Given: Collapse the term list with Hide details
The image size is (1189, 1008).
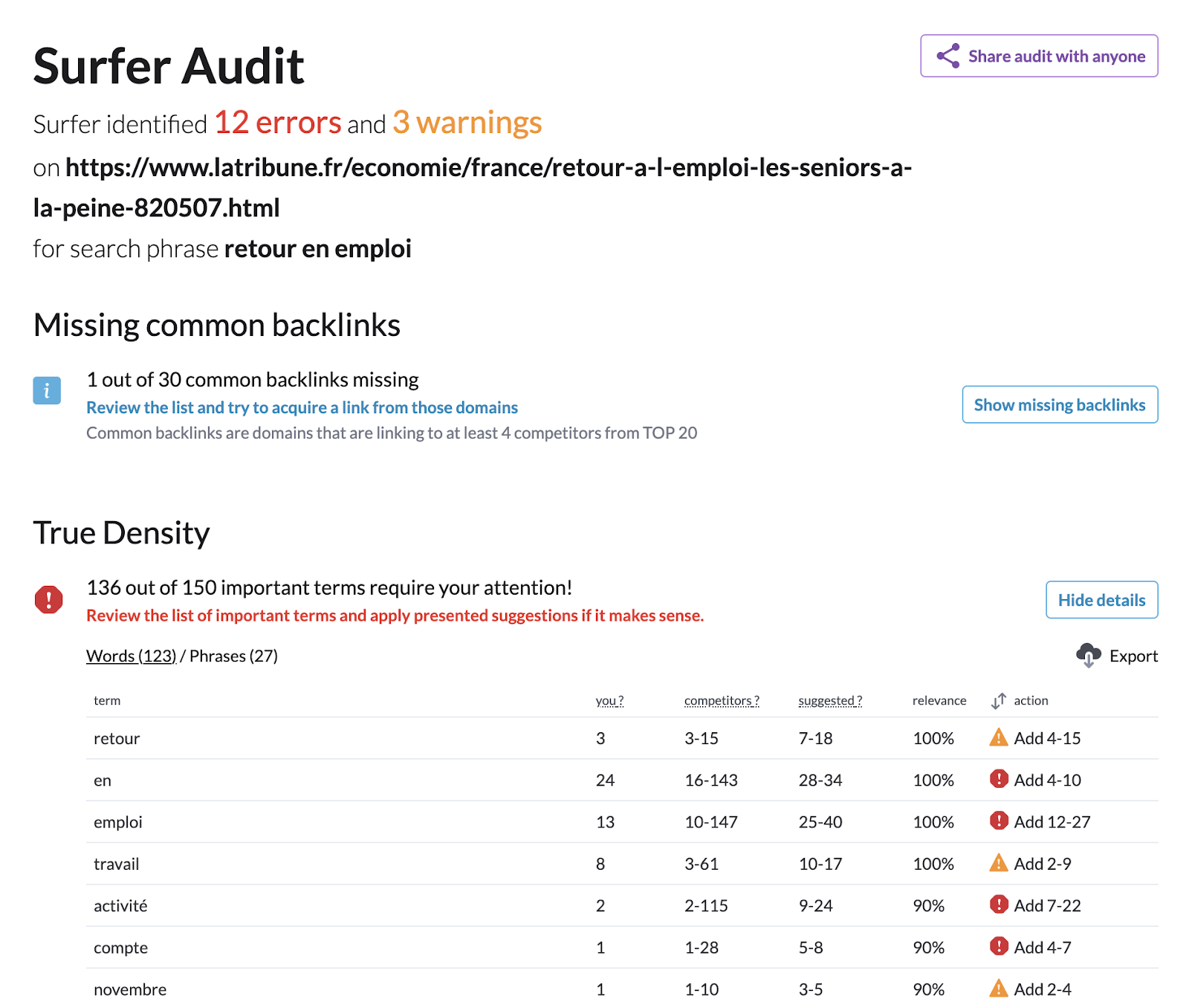Looking at the screenshot, I should click(x=1101, y=600).
